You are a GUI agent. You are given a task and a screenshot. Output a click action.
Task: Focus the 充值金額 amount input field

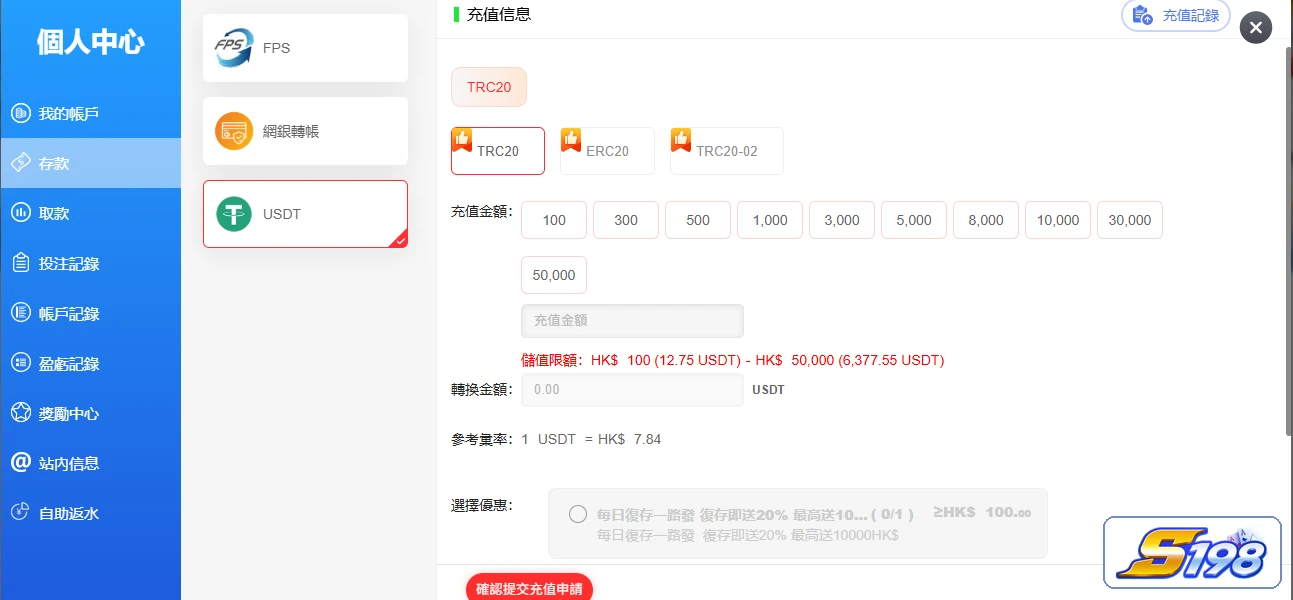click(632, 321)
